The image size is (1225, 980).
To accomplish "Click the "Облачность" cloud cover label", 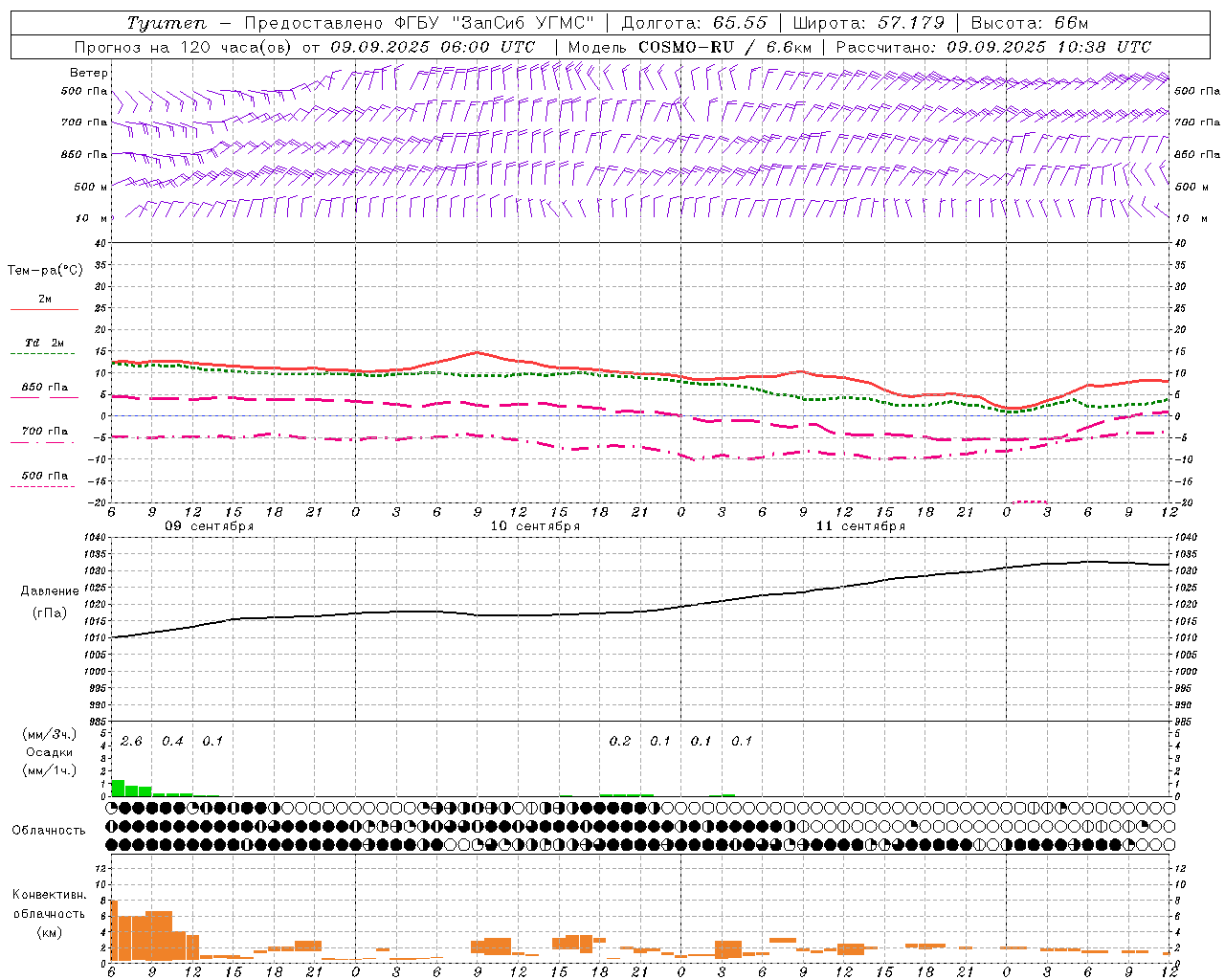I will tap(49, 831).
